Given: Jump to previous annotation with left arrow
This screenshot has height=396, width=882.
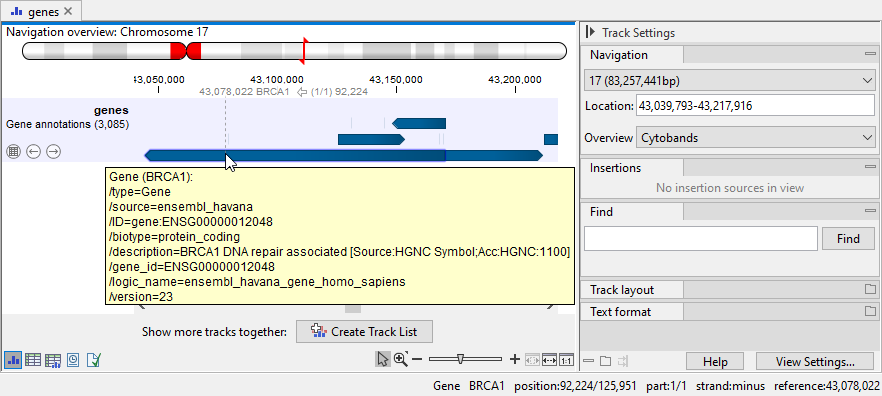Looking at the screenshot, I should (x=33, y=152).
